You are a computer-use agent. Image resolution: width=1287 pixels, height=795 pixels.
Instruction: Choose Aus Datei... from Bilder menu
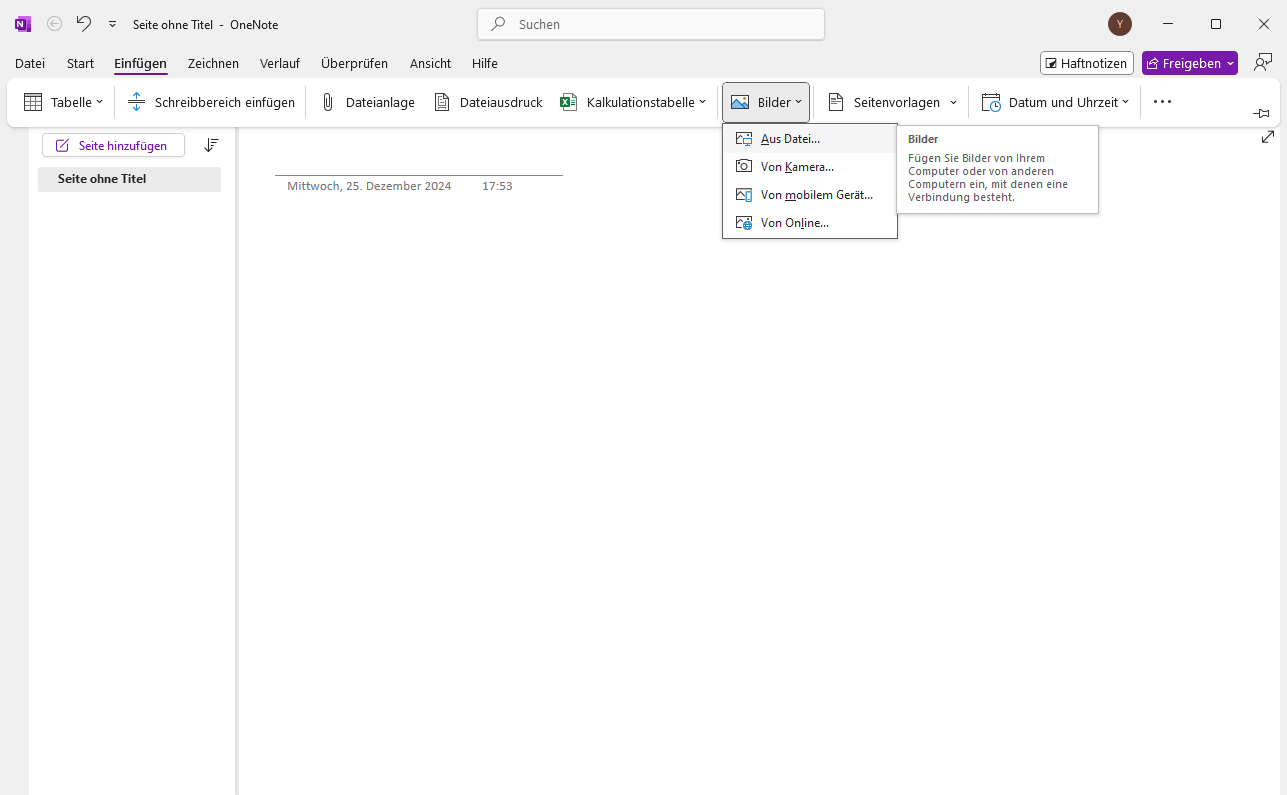coord(810,139)
